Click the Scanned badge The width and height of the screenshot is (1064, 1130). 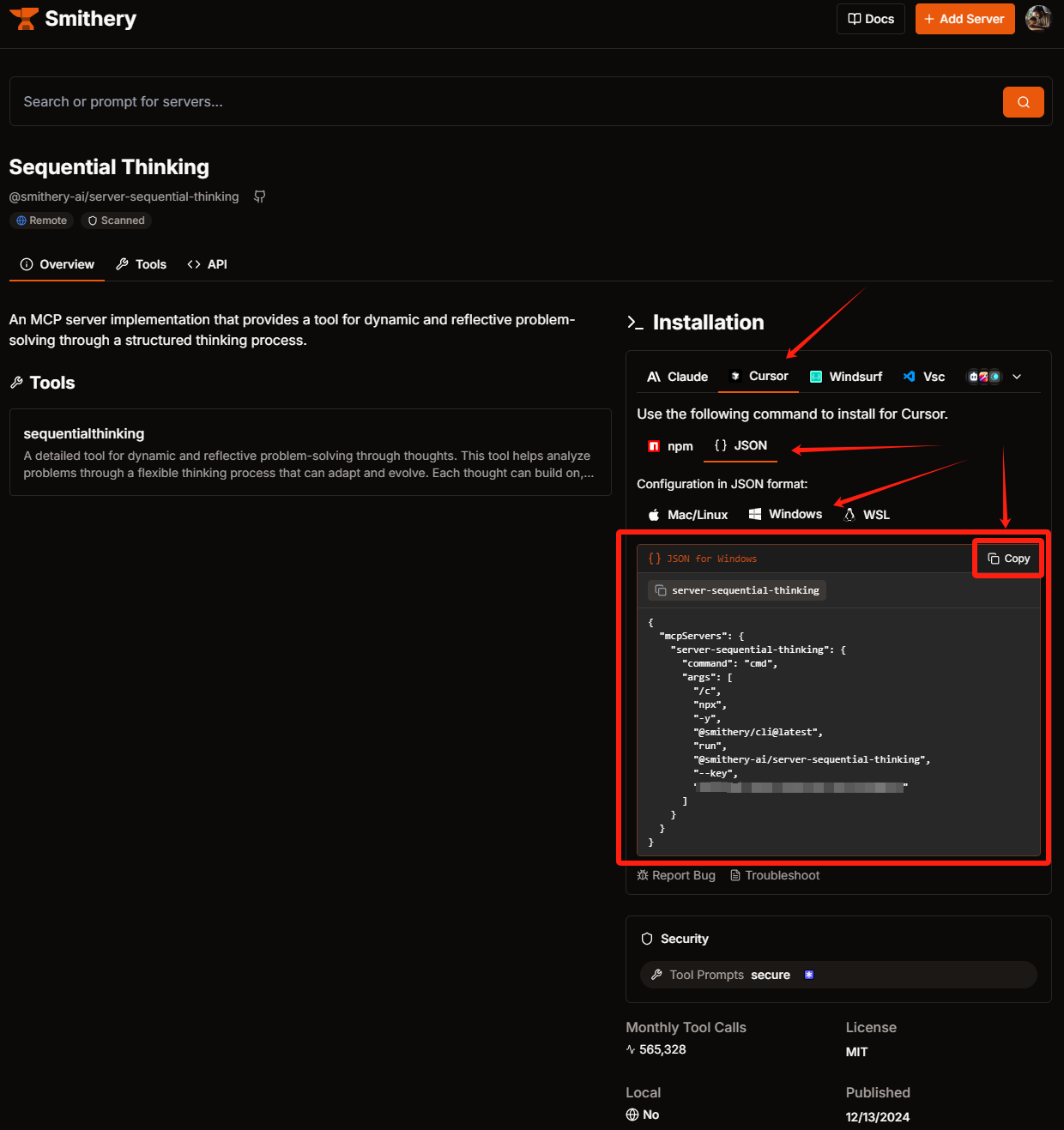[x=117, y=221]
